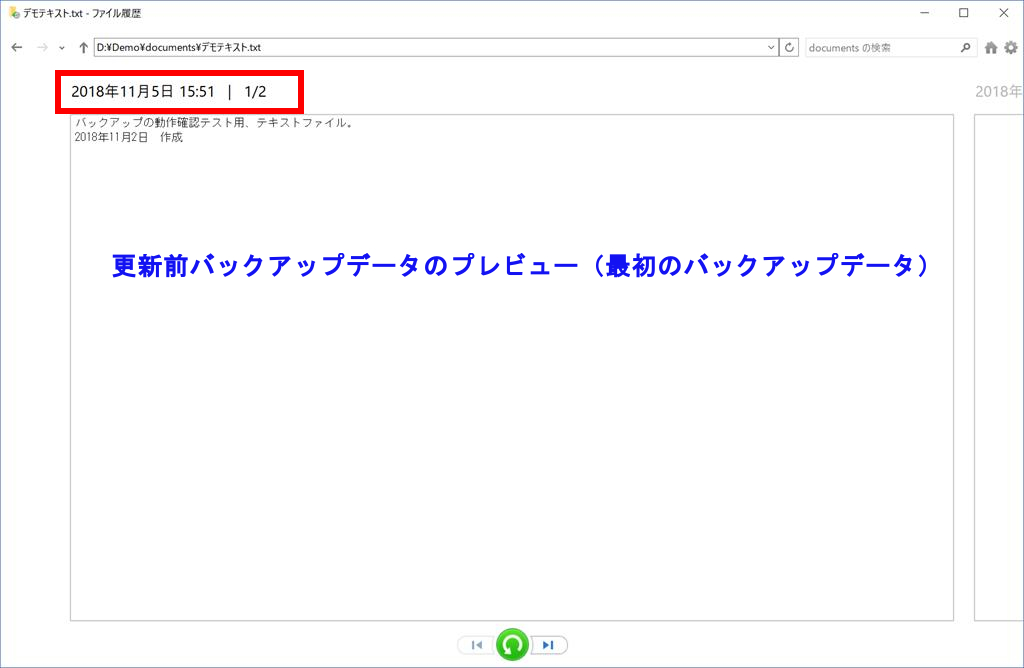This screenshot has height=668, width=1024.
Task: Click the D:\Demo\documents address path field
Action: (430, 47)
